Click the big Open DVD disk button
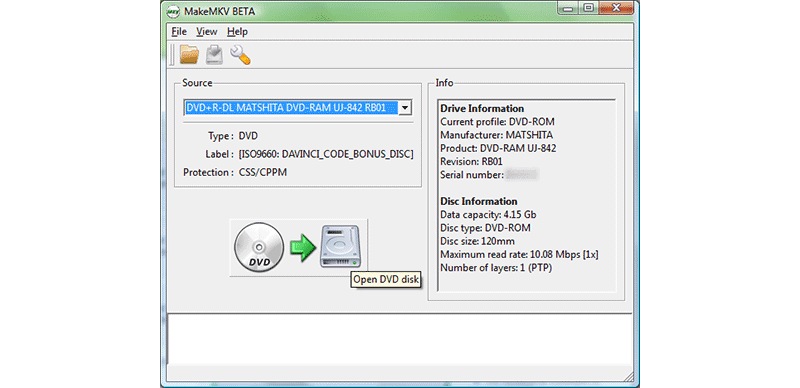800x388 pixels. (298, 248)
